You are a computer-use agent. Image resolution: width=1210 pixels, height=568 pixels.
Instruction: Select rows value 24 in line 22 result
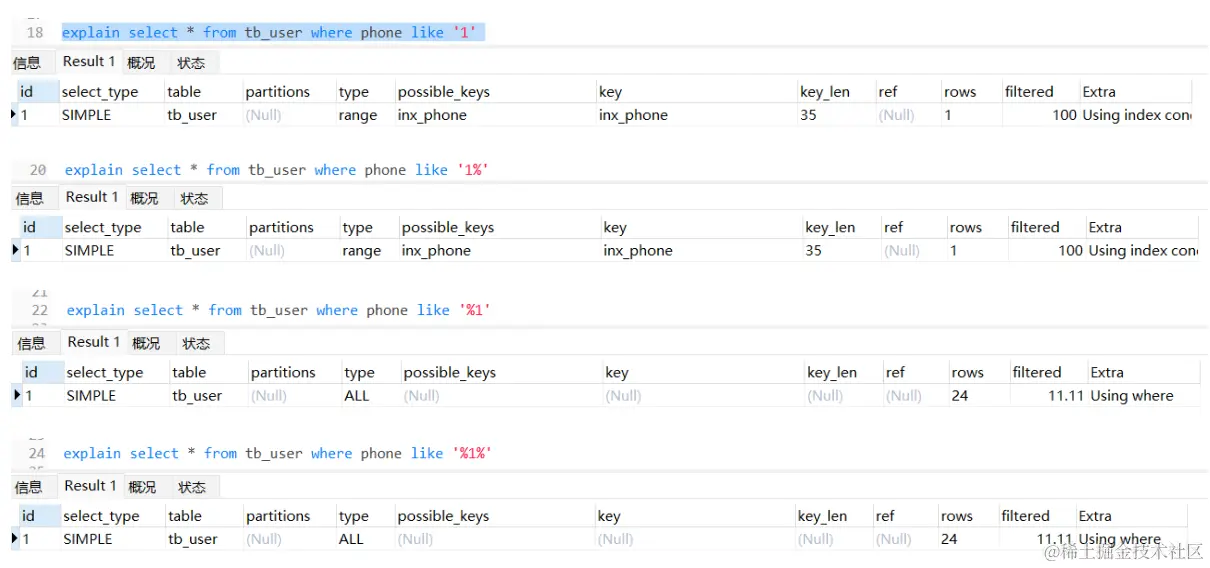pos(960,395)
